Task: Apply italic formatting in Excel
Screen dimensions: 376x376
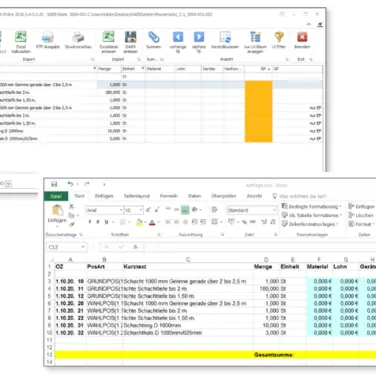Action: point(98,222)
